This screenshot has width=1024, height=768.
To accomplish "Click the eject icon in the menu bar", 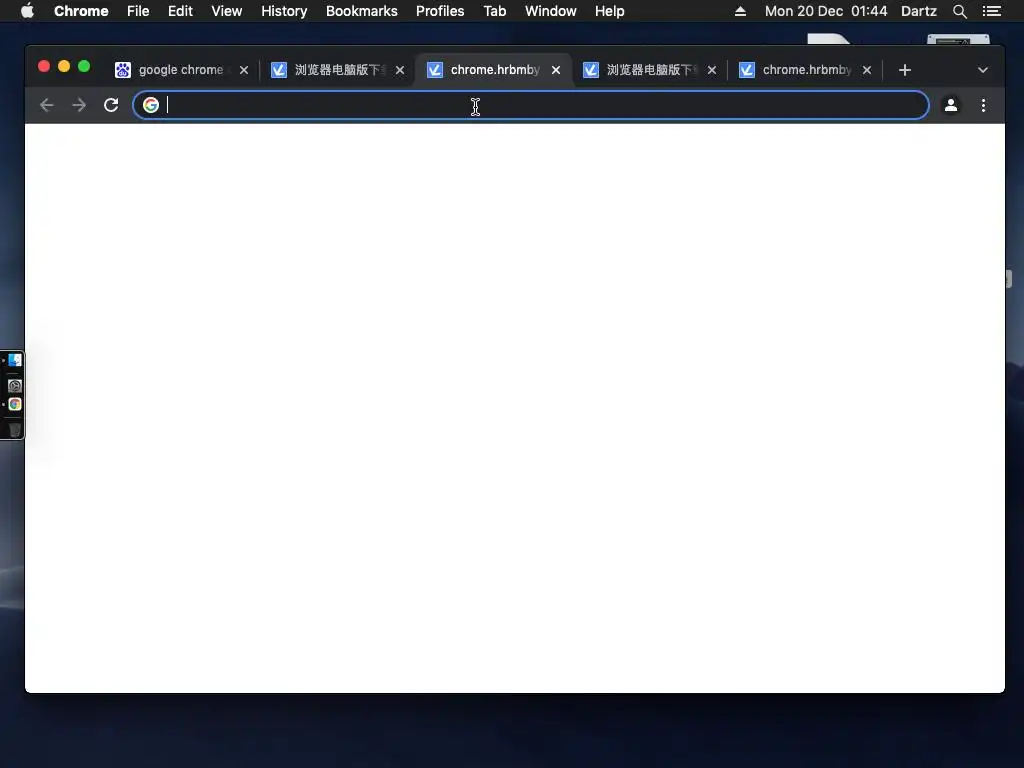I will click(741, 11).
